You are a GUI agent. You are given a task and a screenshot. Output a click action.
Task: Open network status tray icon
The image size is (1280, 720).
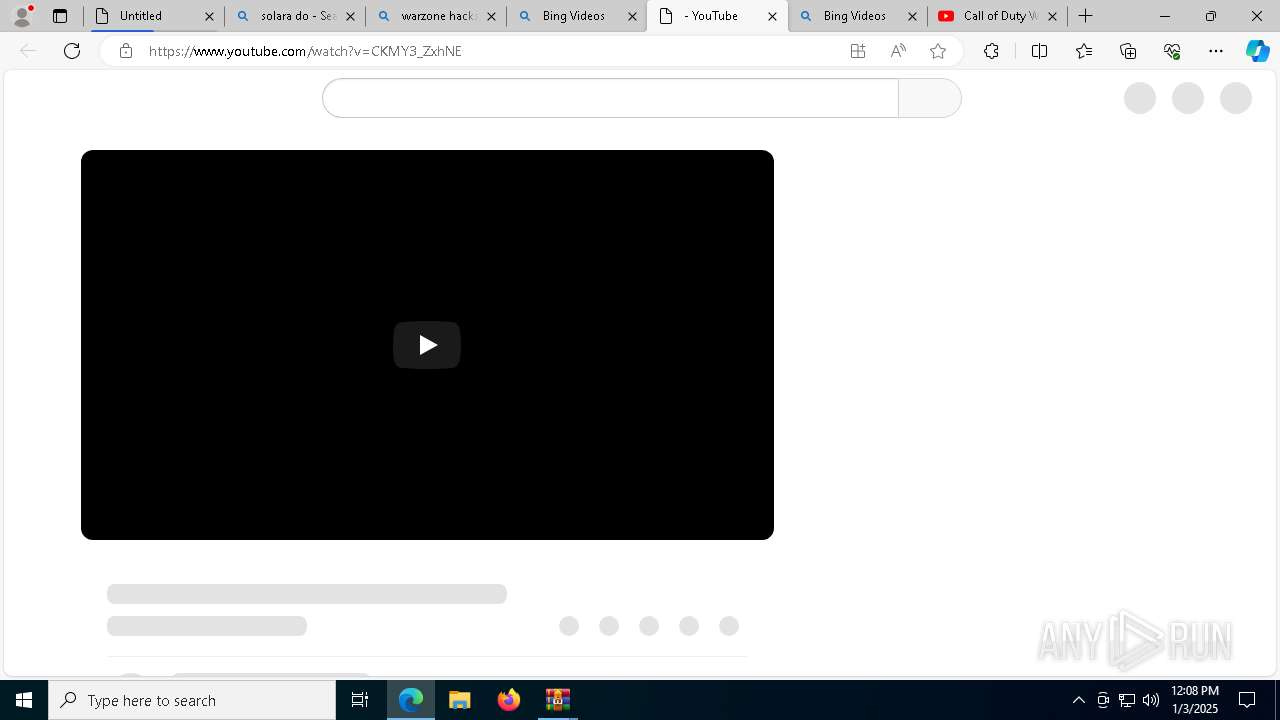click(1127, 700)
